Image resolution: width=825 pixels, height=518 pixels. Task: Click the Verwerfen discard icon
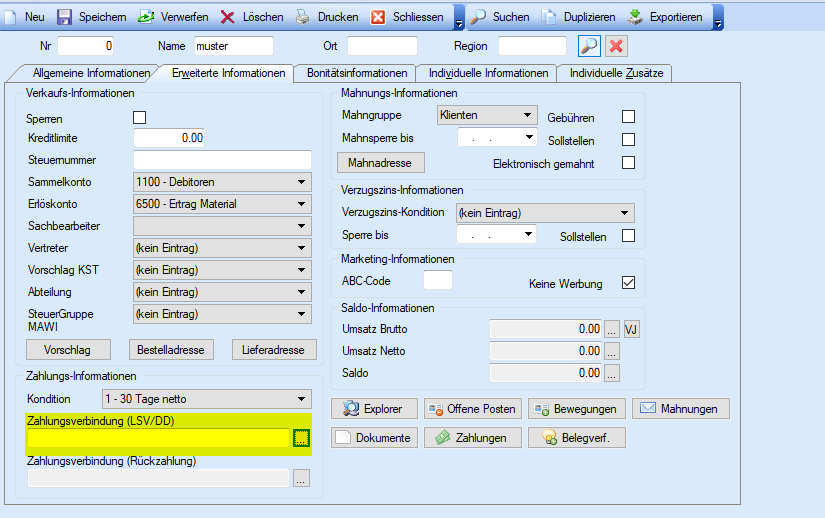(146, 17)
